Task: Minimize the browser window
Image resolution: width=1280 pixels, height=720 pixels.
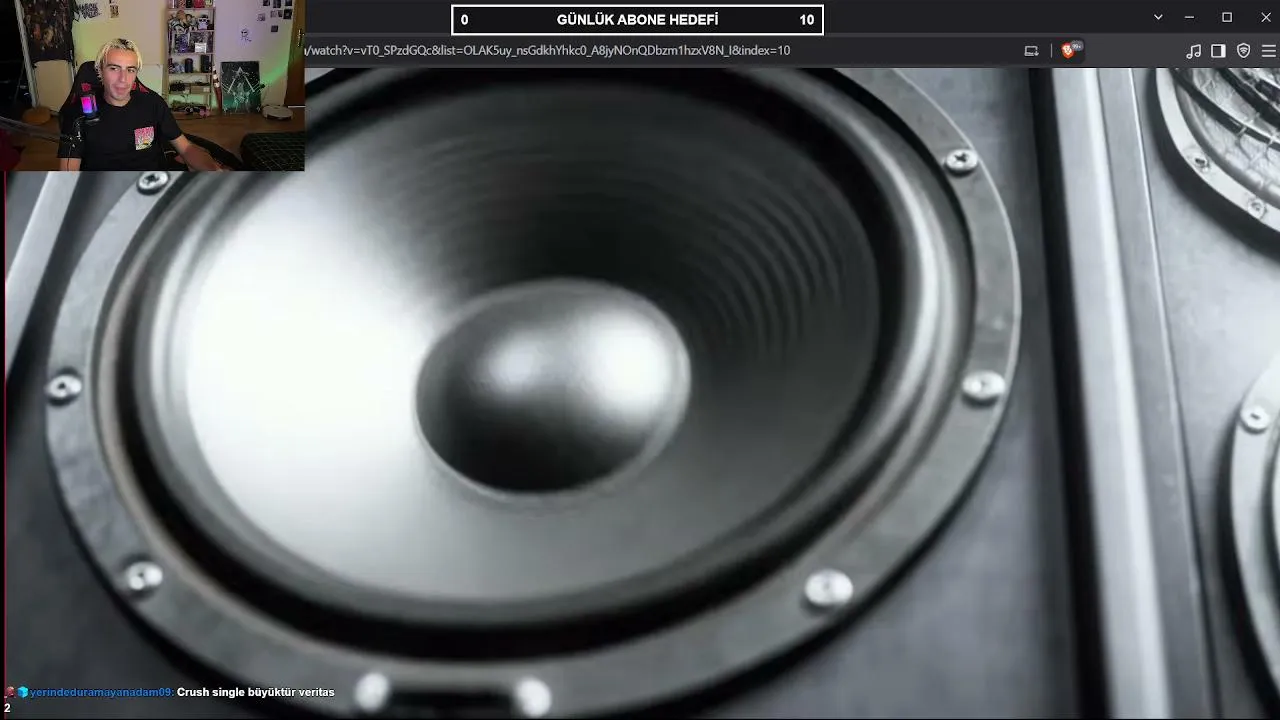Action: (1189, 17)
